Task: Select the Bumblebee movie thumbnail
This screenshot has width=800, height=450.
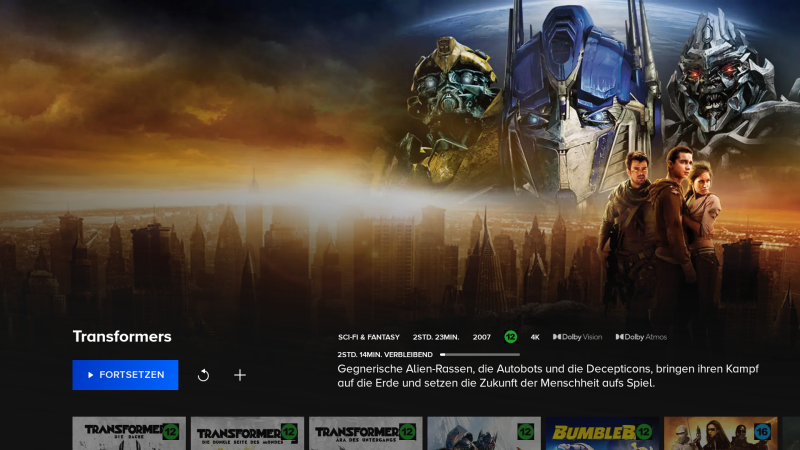Action: click(601, 434)
